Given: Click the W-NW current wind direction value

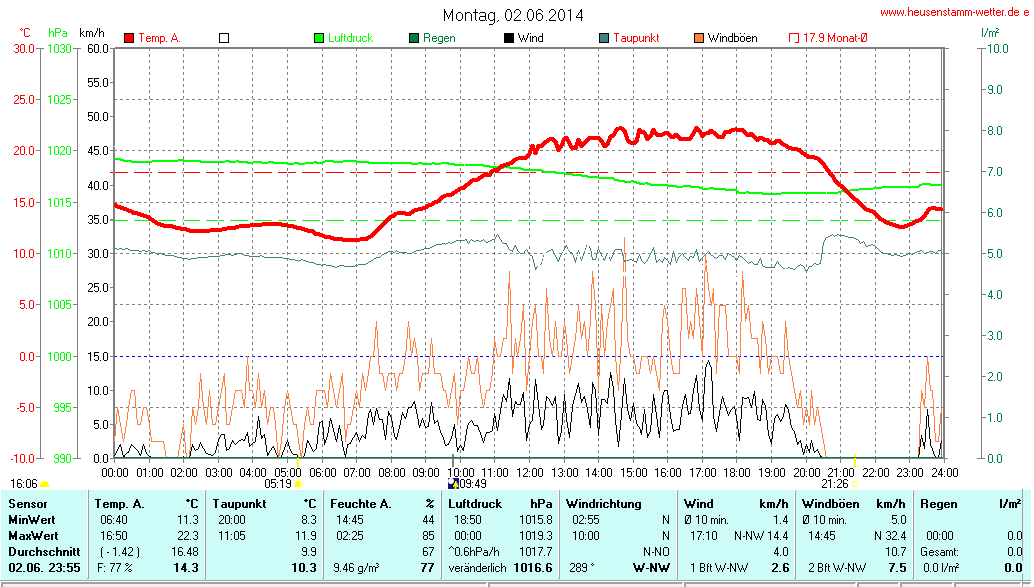Looking at the screenshot, I should pyautogui.click(x=650, y=568).
